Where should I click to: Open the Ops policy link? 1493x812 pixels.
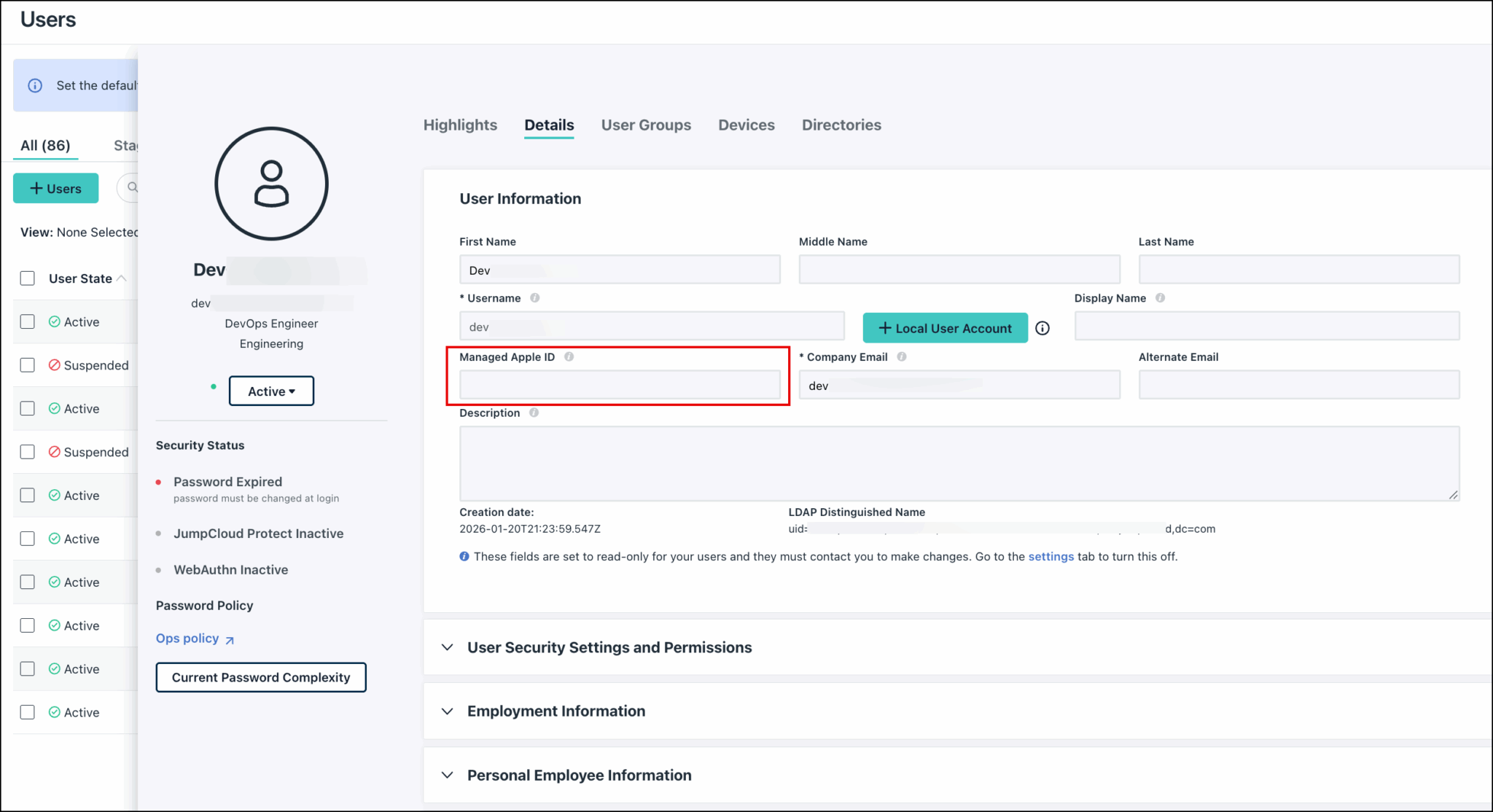(195, 639)
